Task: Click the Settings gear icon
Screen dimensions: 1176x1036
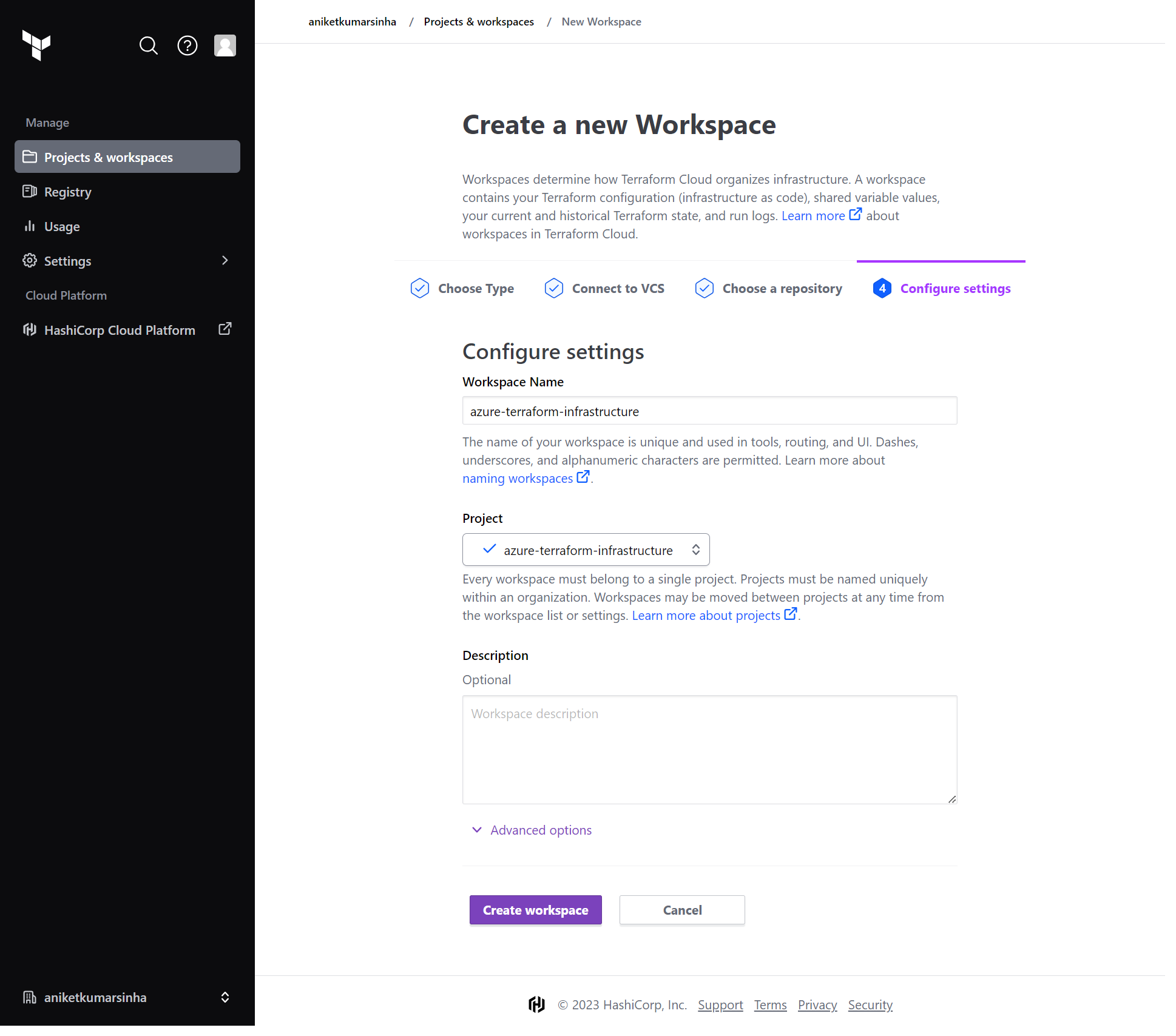Action: pos(30,261)
